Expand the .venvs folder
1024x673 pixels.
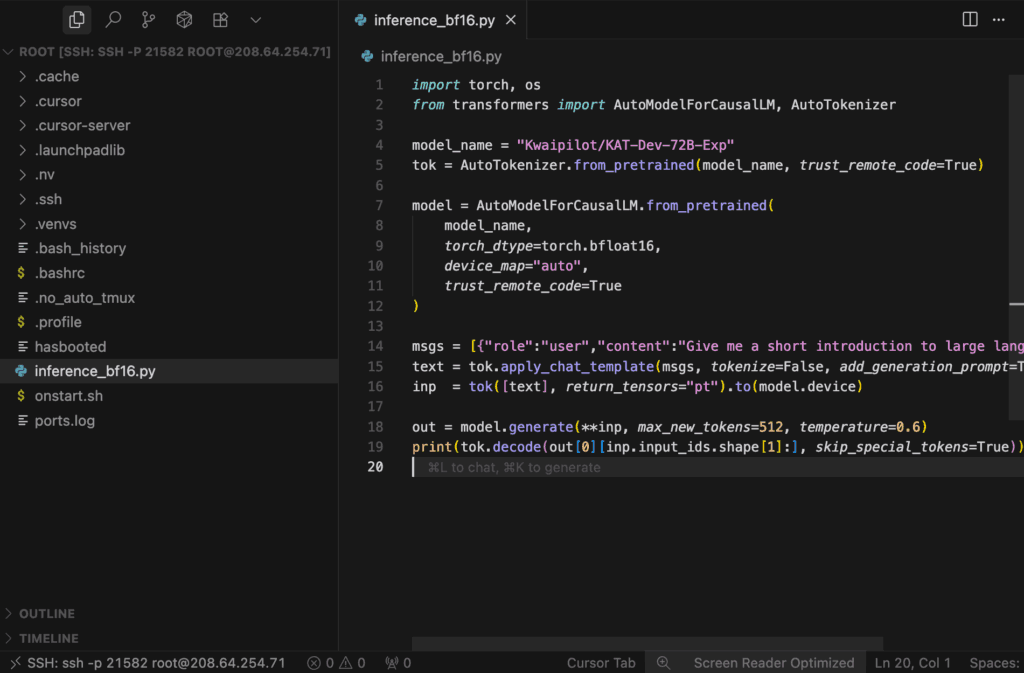click(x=55, y=223)
